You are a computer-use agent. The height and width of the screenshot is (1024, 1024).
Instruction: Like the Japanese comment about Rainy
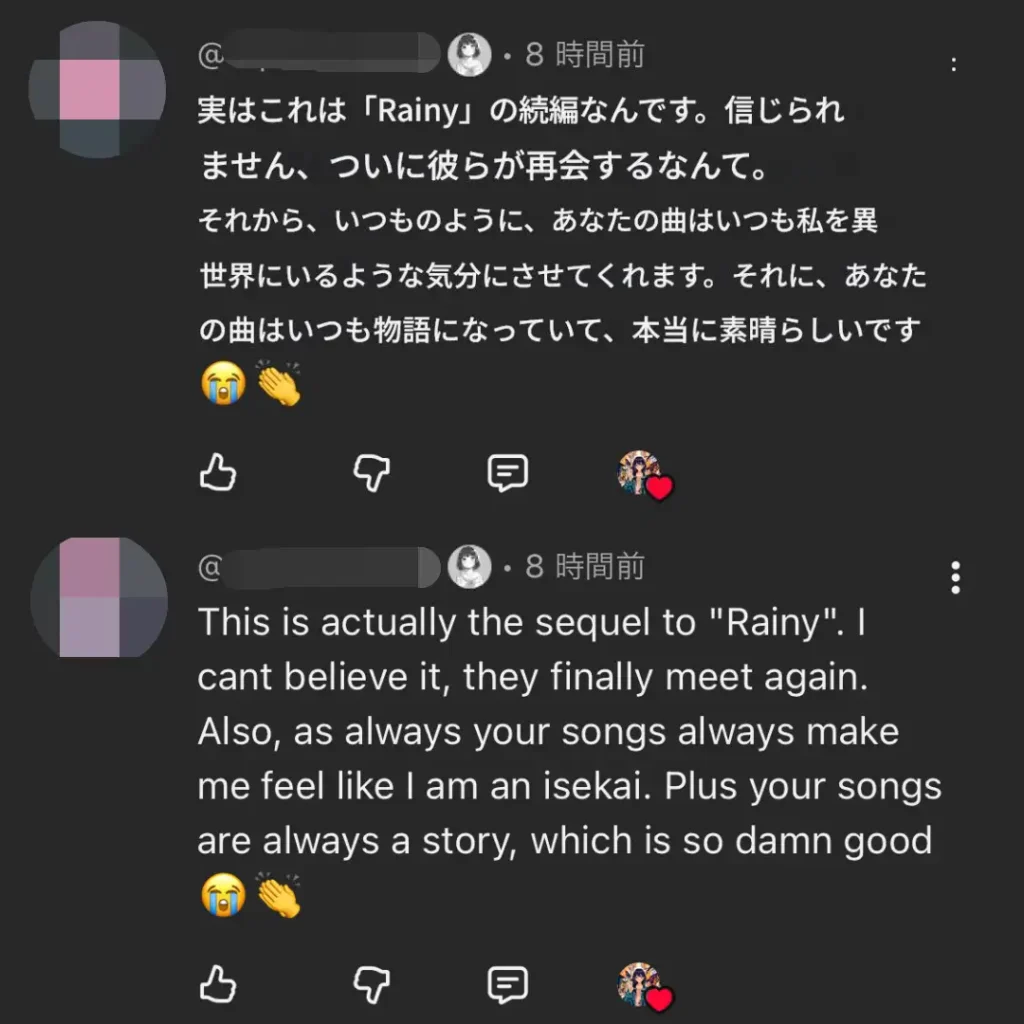pos(218,473)
